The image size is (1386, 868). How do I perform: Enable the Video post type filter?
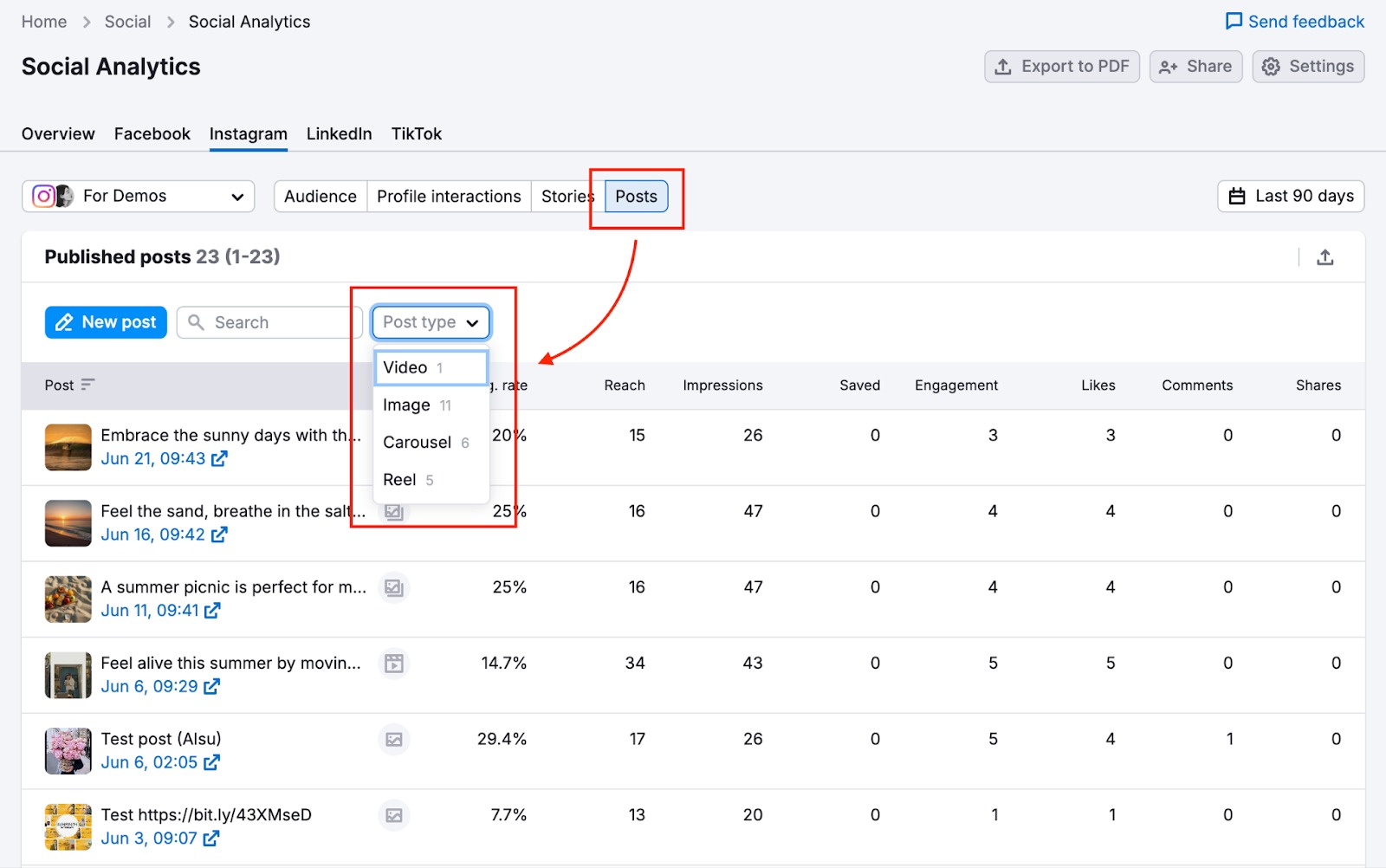[404, 366]
